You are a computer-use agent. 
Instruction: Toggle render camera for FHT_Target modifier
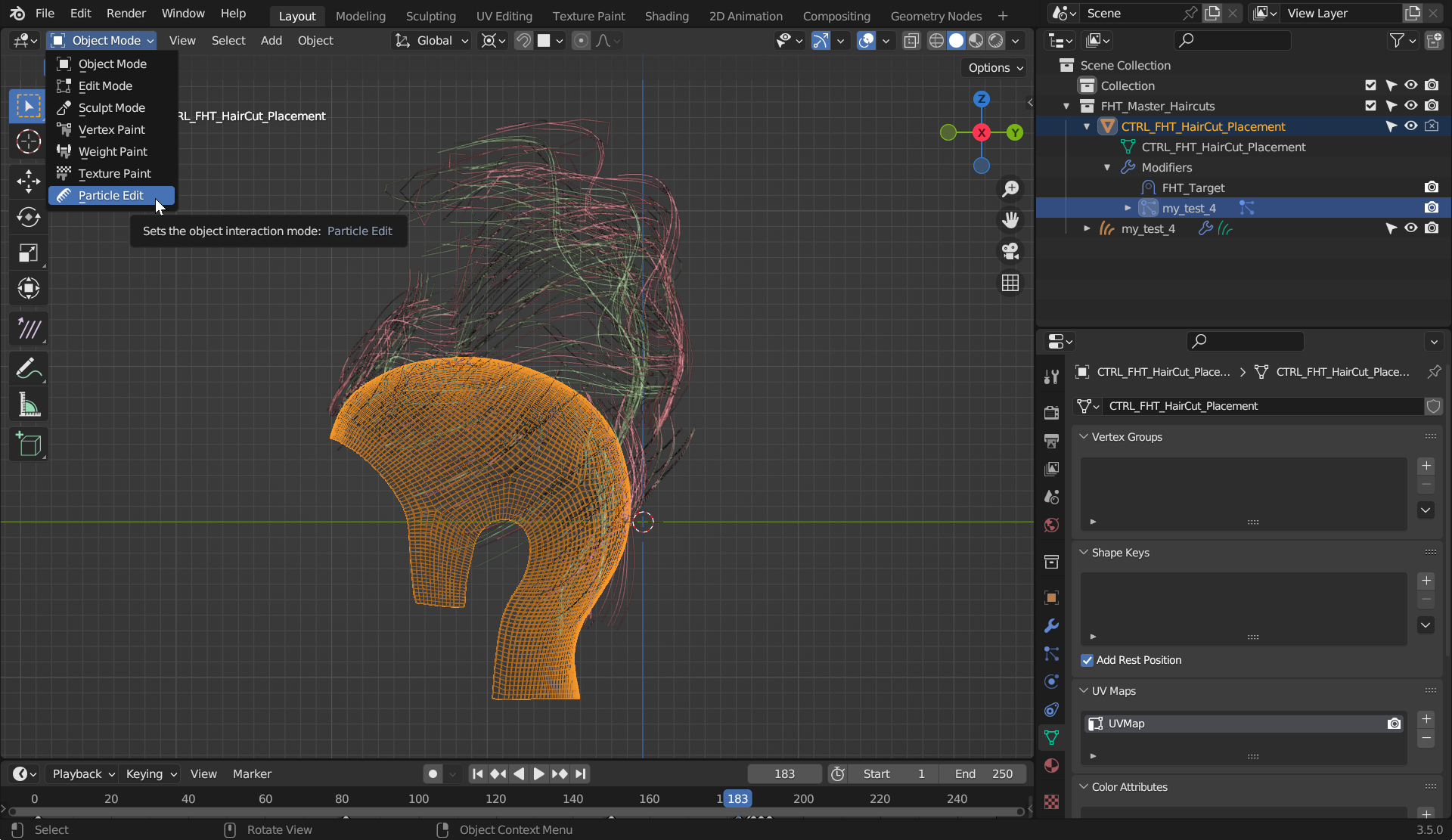tap(1432, 188)
